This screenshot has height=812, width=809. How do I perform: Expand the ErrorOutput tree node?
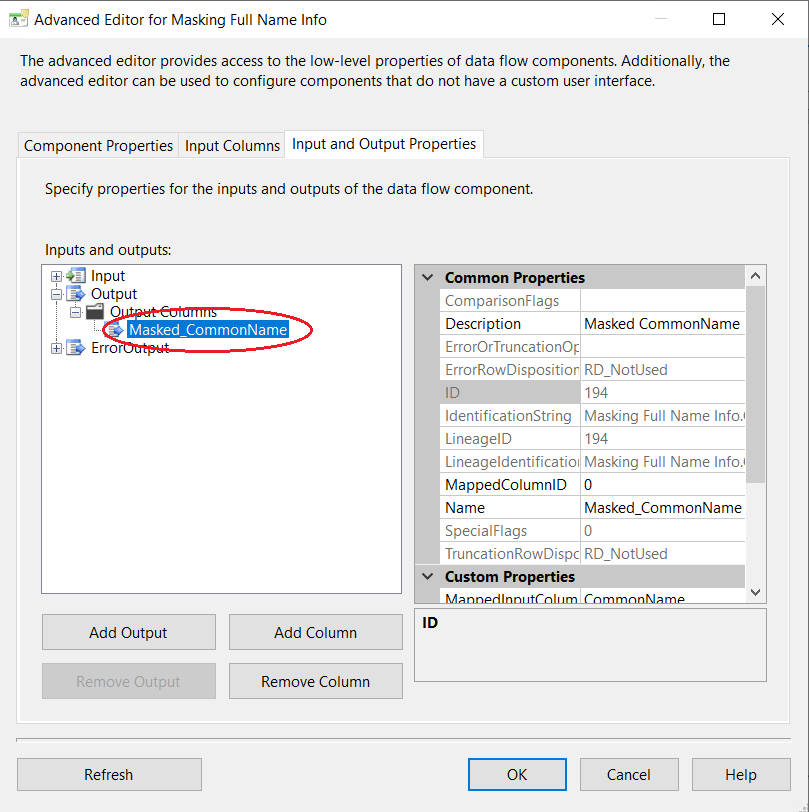coord(56,348)
